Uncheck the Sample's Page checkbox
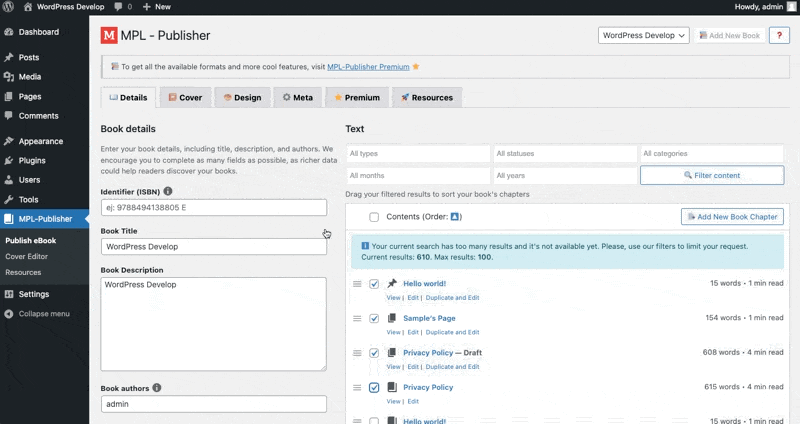800x424 pixels. (x=374, y=318)
